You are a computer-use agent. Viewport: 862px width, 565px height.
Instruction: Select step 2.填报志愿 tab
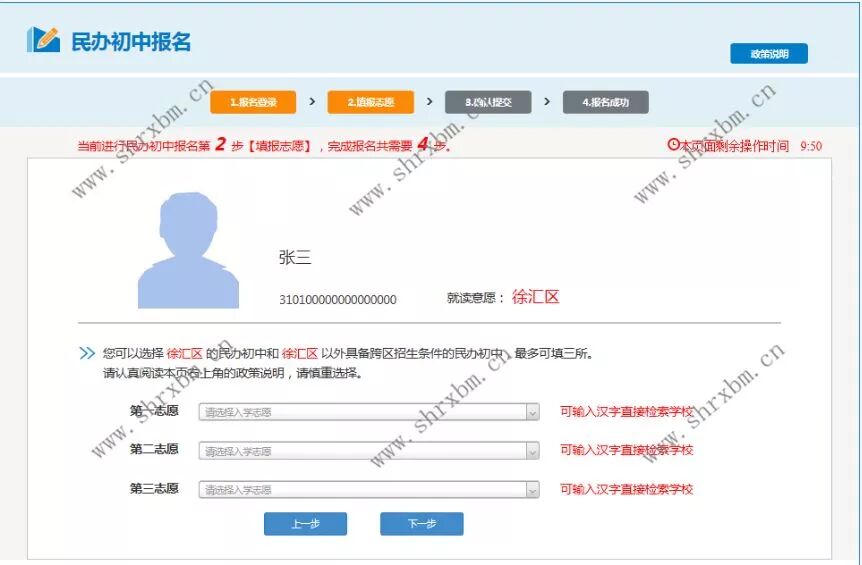tap(371, 102)
